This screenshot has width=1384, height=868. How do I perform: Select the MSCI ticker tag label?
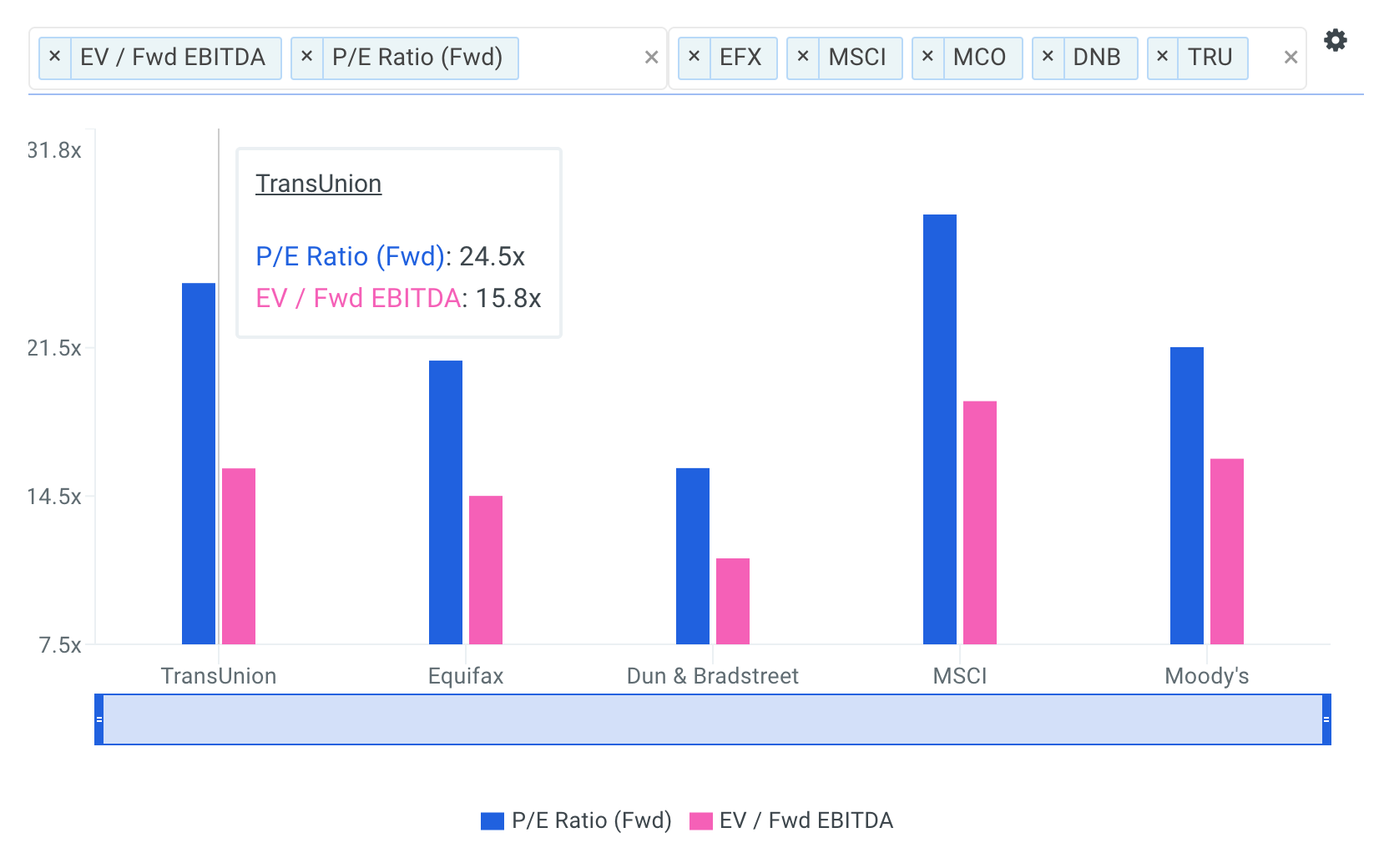click(x=857, y=58)
